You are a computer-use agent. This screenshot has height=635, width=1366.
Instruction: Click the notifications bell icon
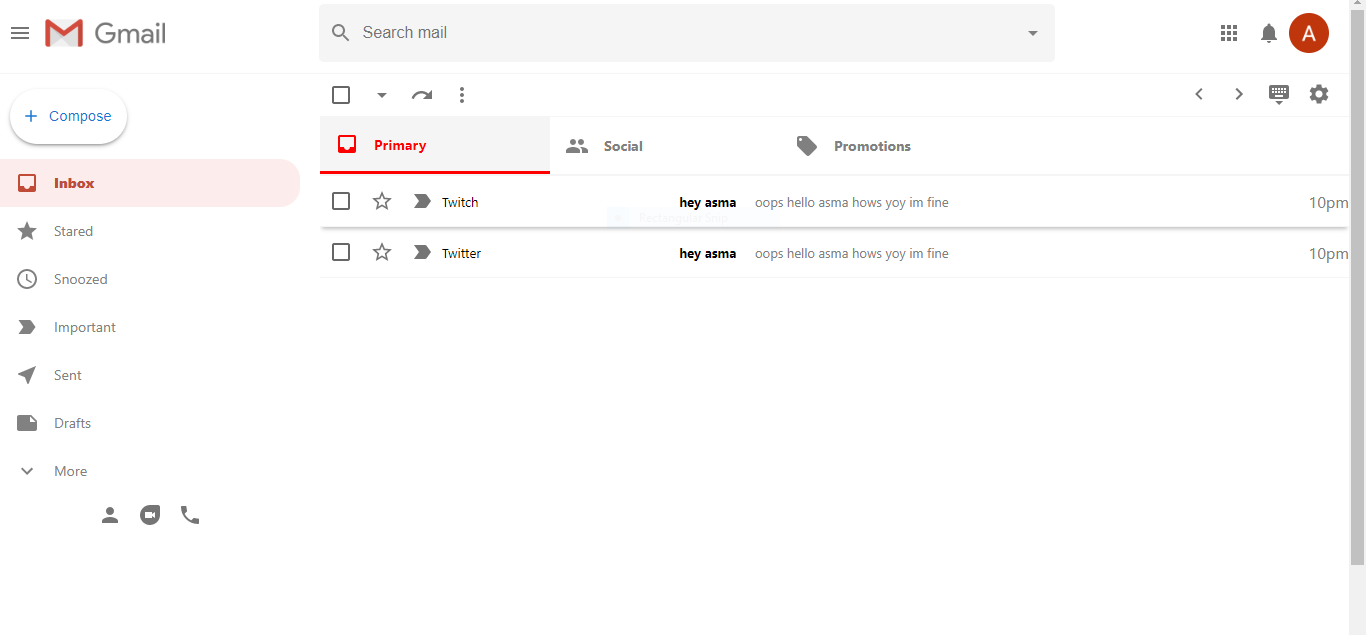[1269, 33]
